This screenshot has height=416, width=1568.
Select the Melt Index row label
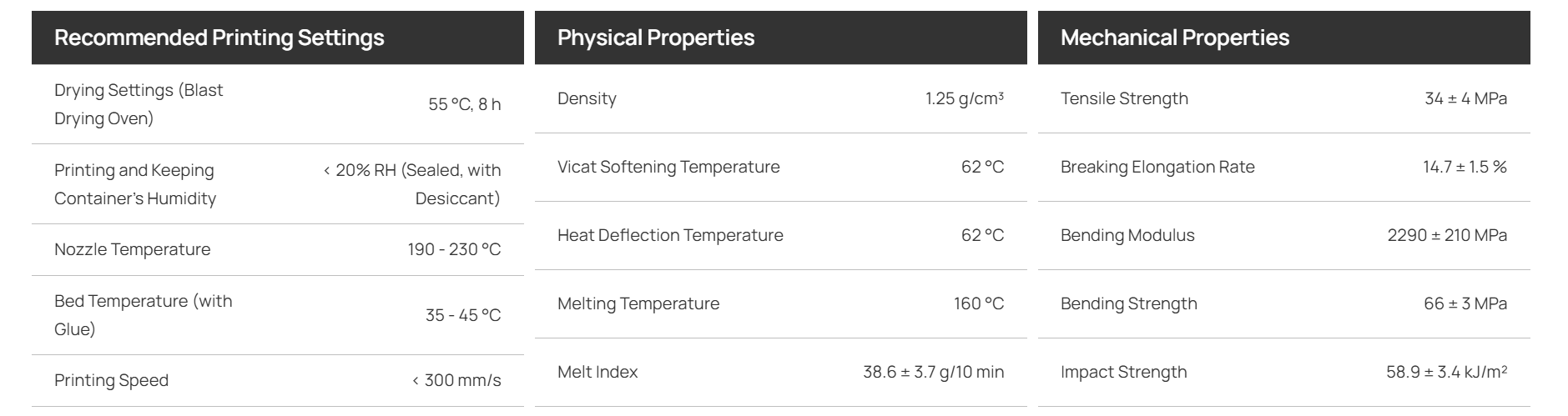click(597, 372)
